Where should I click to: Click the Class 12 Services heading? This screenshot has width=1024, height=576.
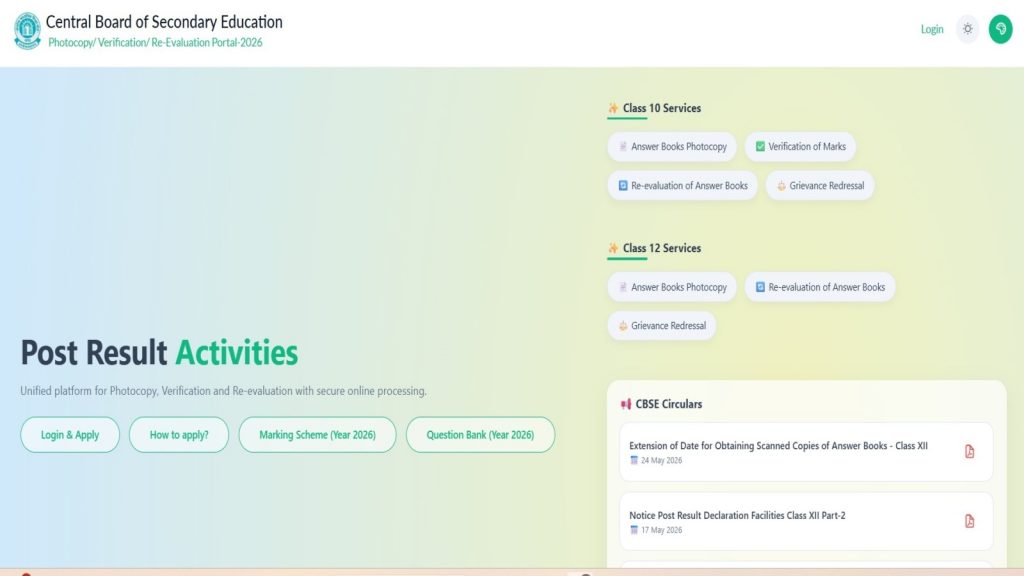(662, 248)
